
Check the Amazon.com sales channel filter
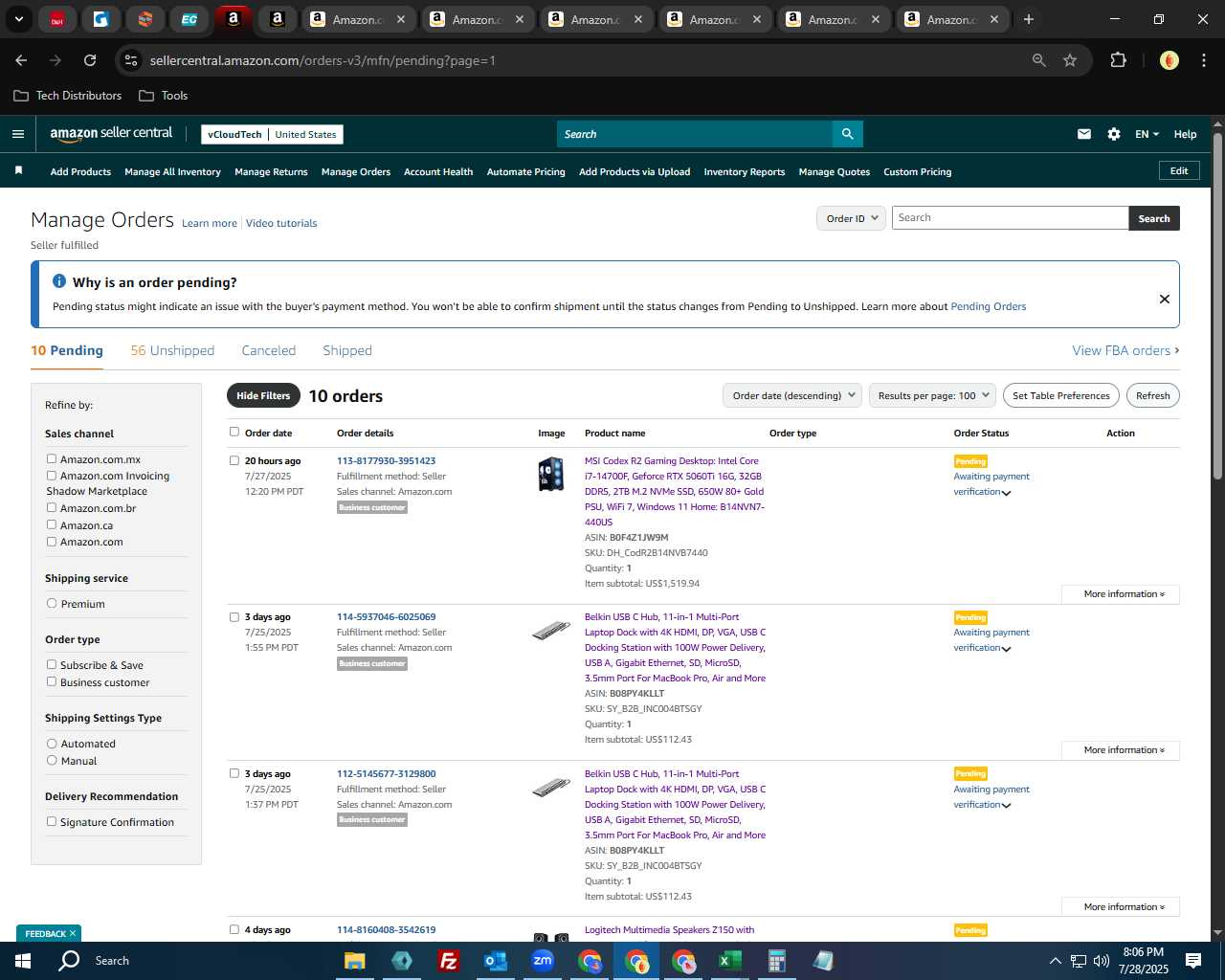(x=52, y=542)
